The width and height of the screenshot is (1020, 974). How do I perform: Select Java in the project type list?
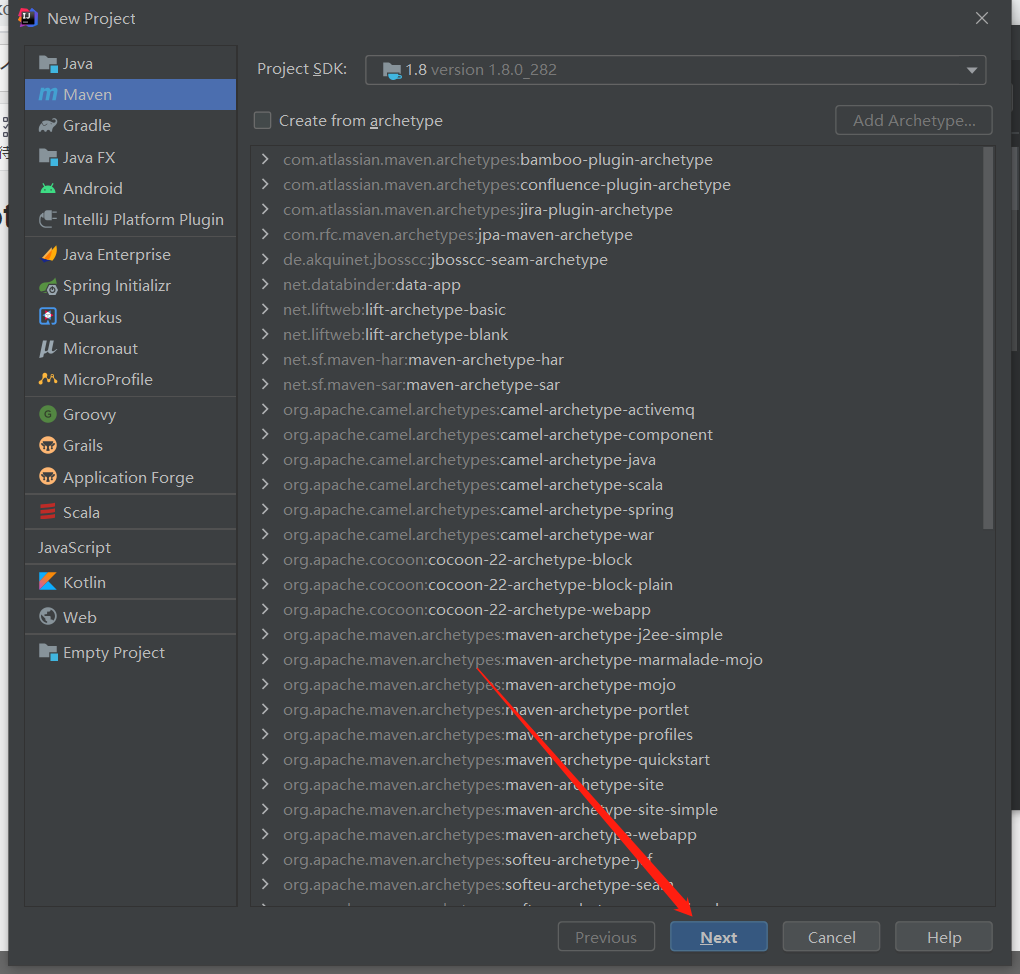coord(131,64)
